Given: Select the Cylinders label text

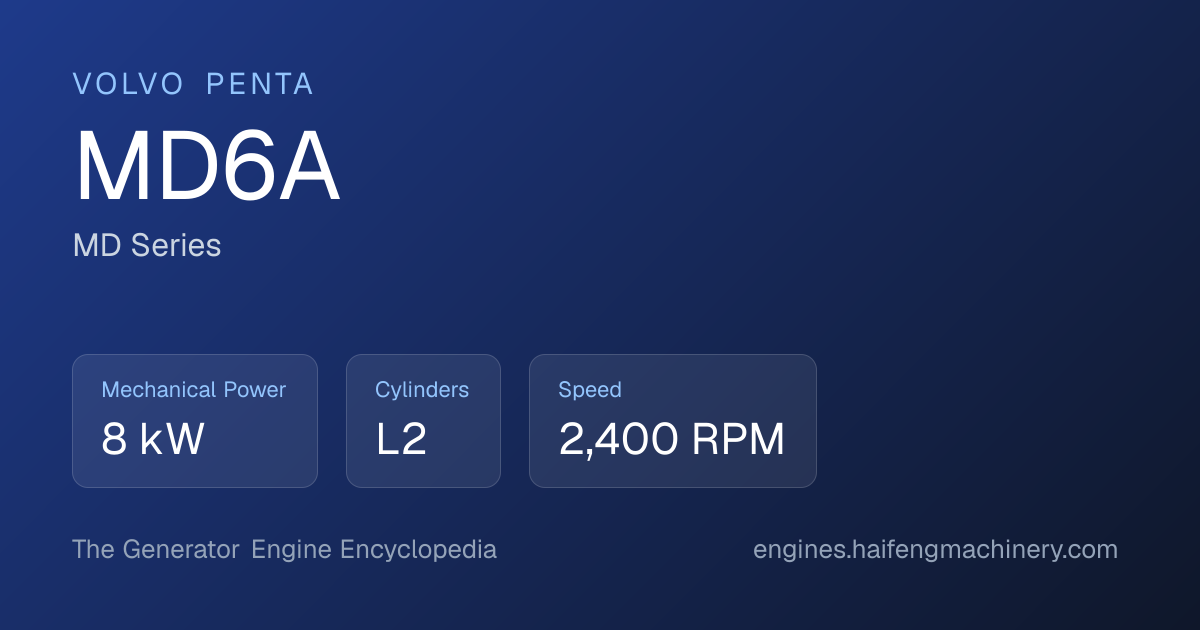Looking at the screenshot, I should point(422,390).
